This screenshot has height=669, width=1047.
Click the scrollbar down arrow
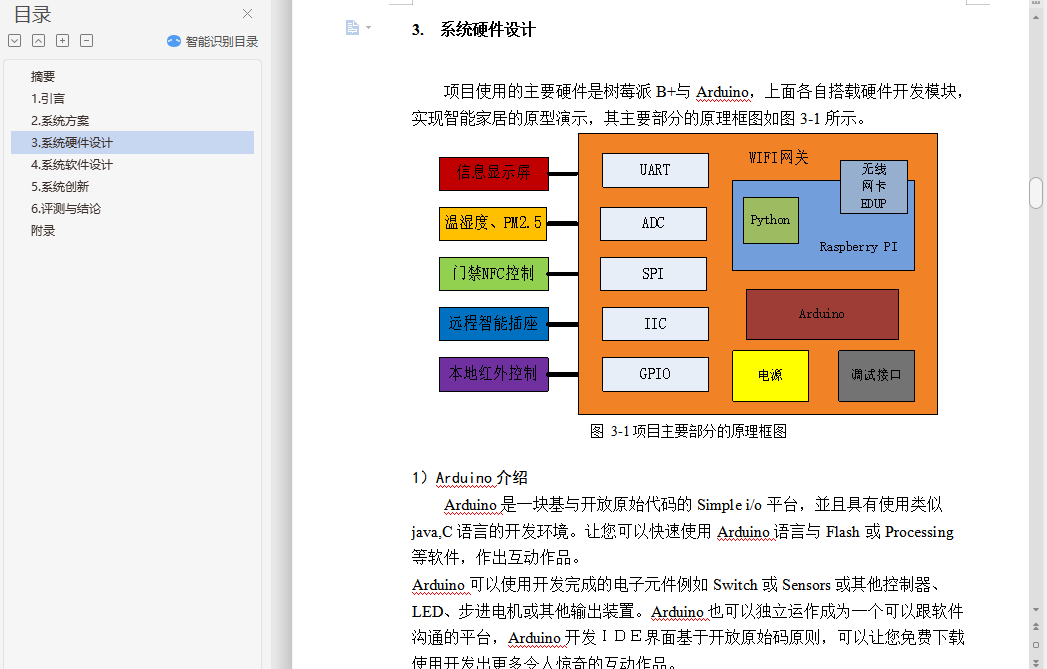(x=1036, y=610)
